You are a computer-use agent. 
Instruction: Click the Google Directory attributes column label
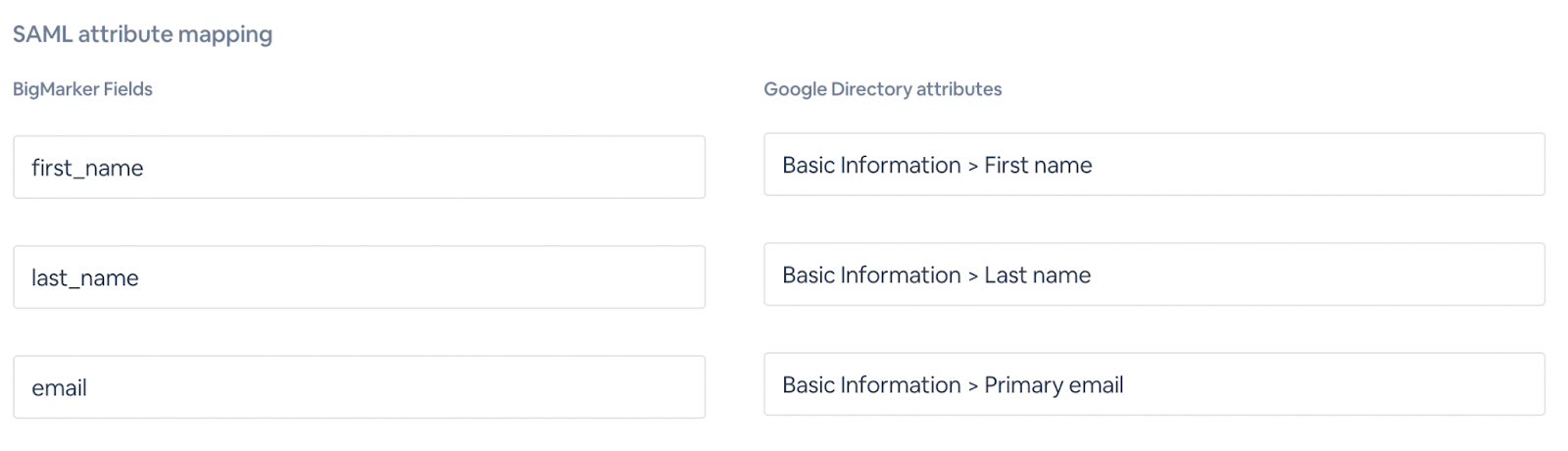(x=882, y=89)
